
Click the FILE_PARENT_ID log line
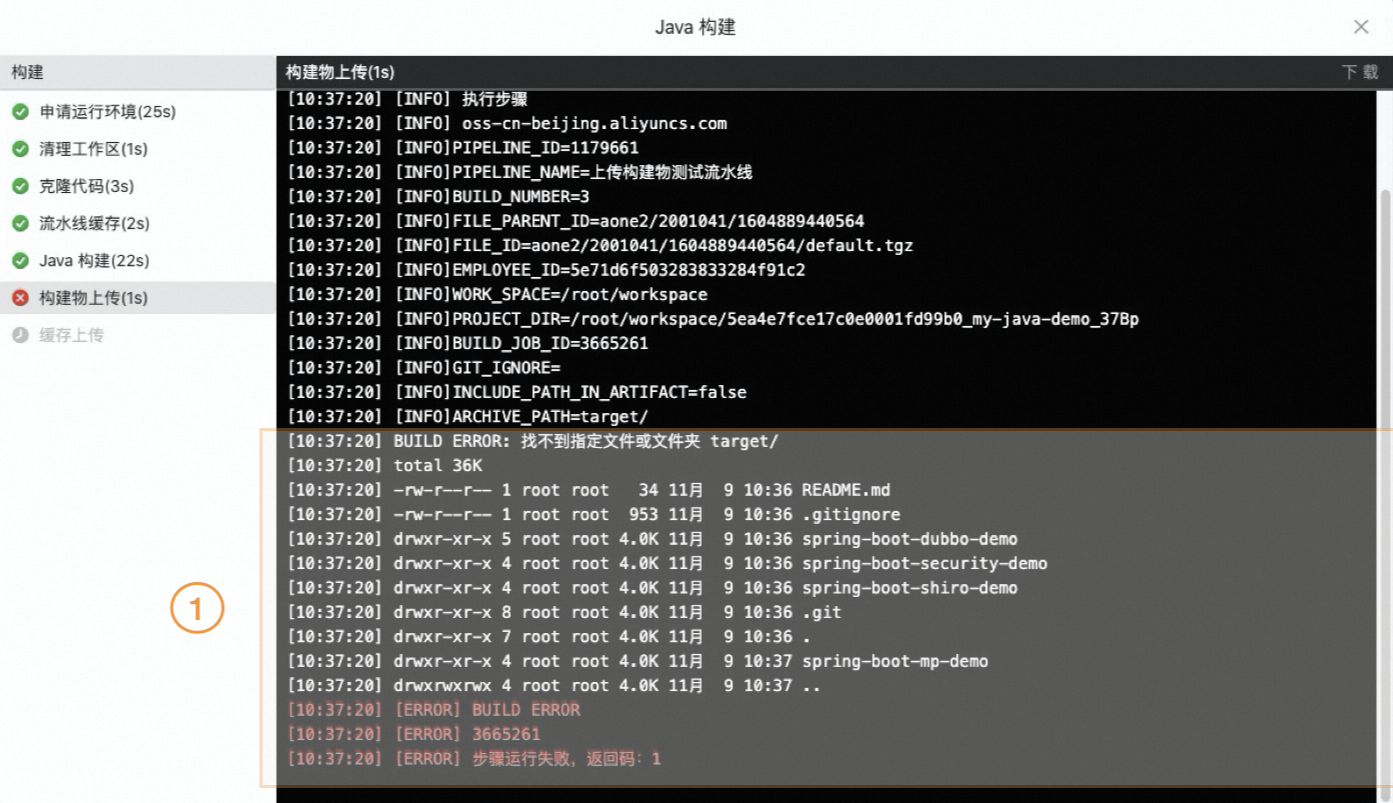coord(576,221)
